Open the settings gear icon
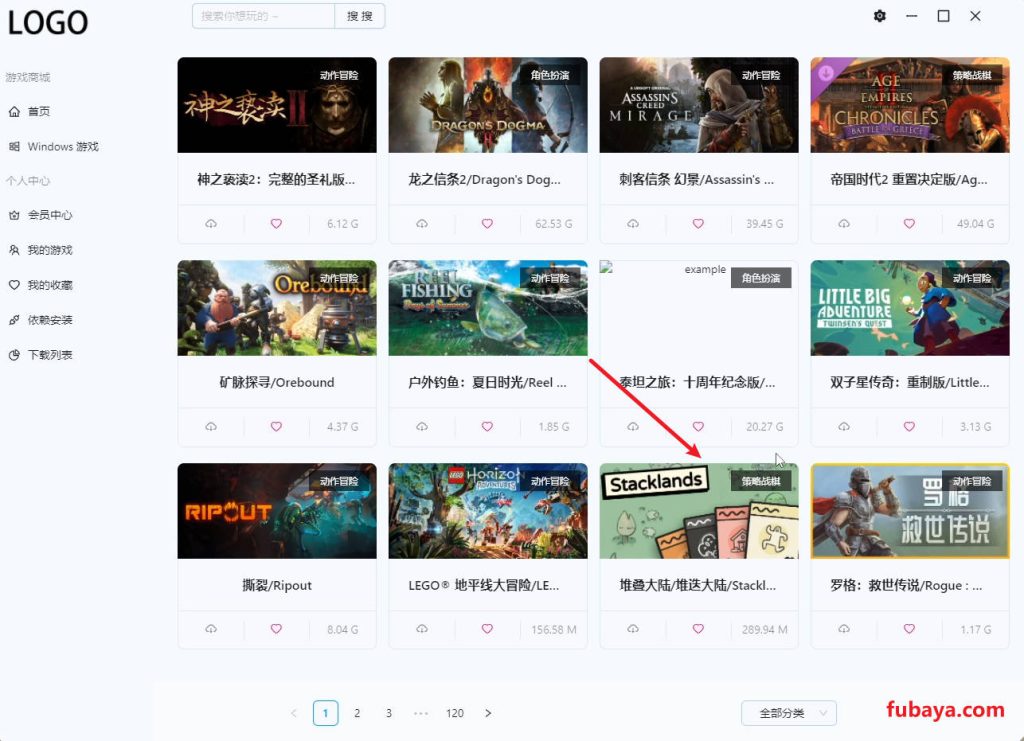Viewport: 1024px width, 741px height. [x=880, y=16]
